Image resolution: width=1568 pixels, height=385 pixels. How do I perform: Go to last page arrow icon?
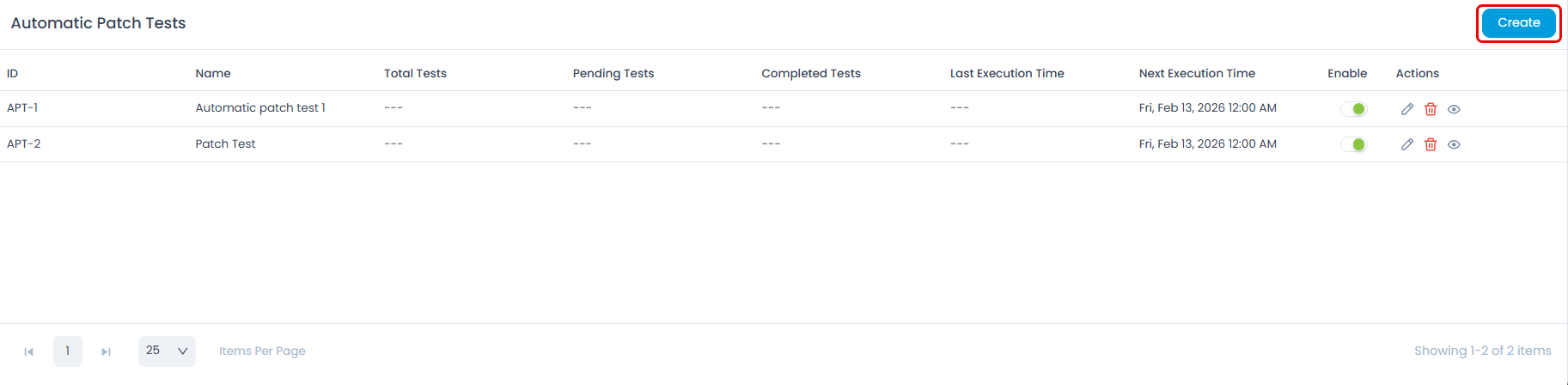[106, 351]
